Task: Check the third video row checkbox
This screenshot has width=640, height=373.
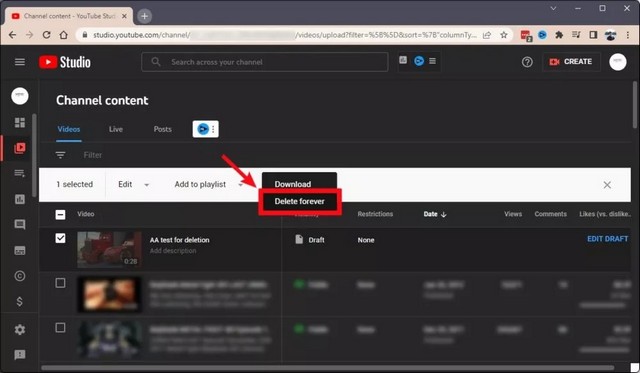Action: pos(60,327)
